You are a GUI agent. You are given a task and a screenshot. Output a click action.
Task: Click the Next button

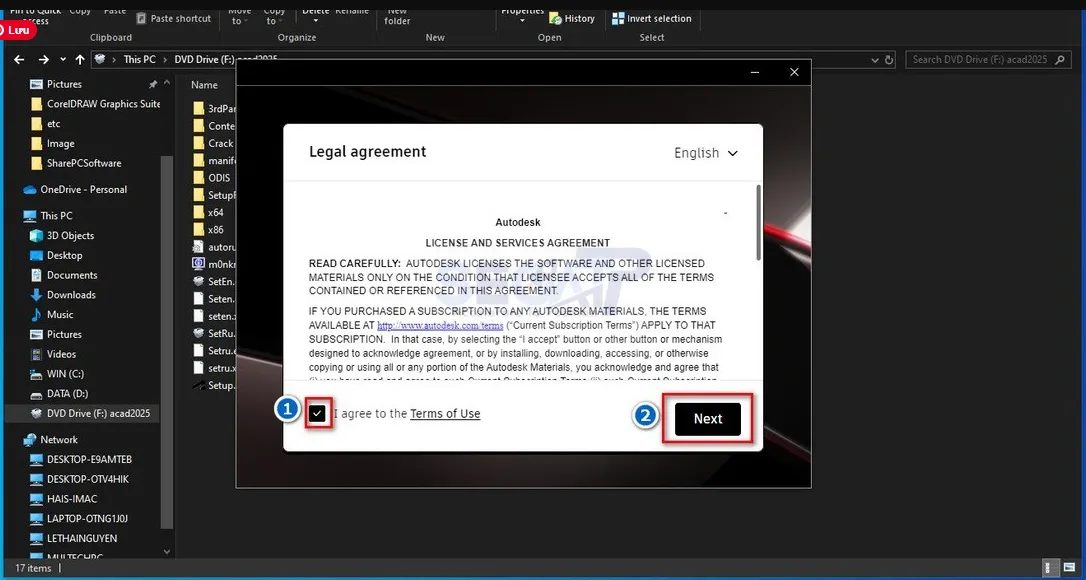coord(707,420)
